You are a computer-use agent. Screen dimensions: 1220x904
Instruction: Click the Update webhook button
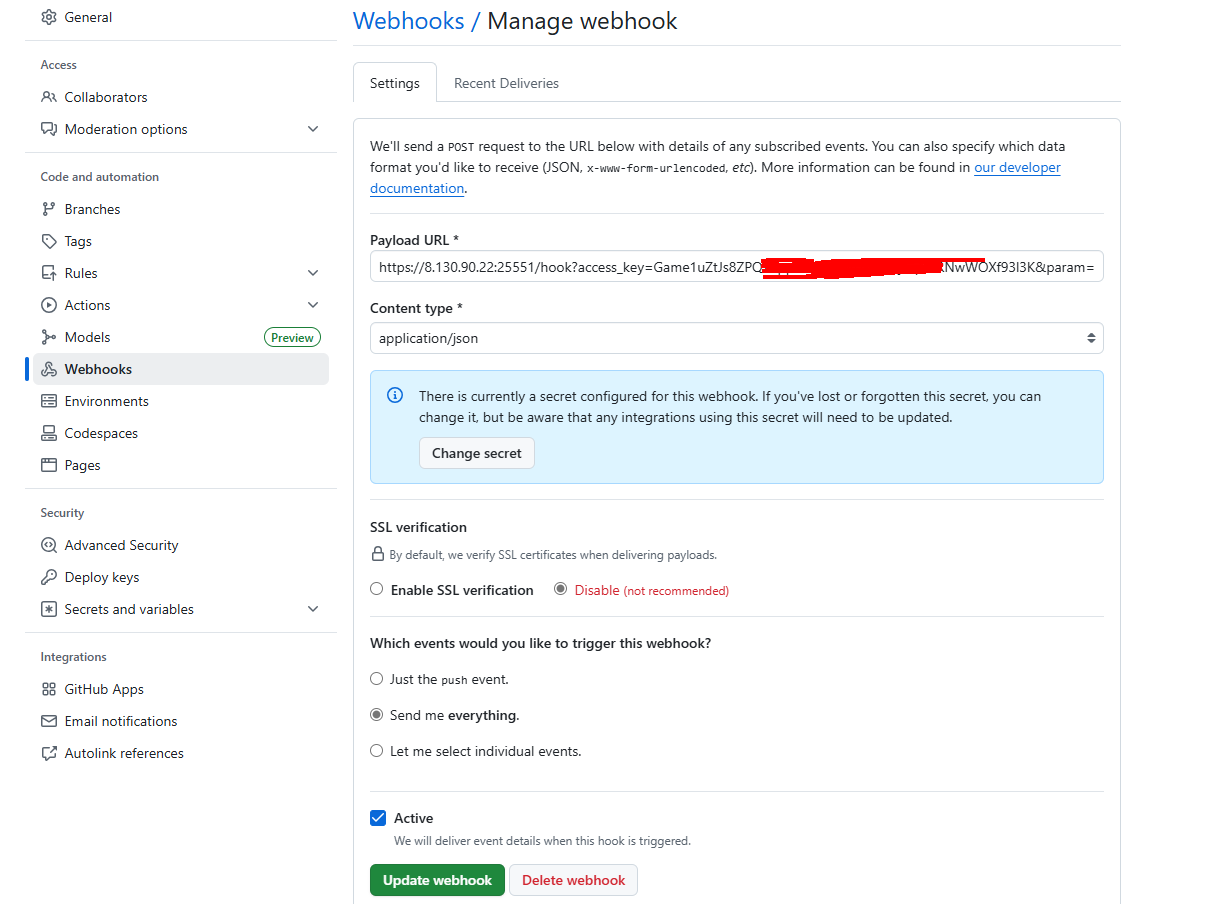[437, 880]
